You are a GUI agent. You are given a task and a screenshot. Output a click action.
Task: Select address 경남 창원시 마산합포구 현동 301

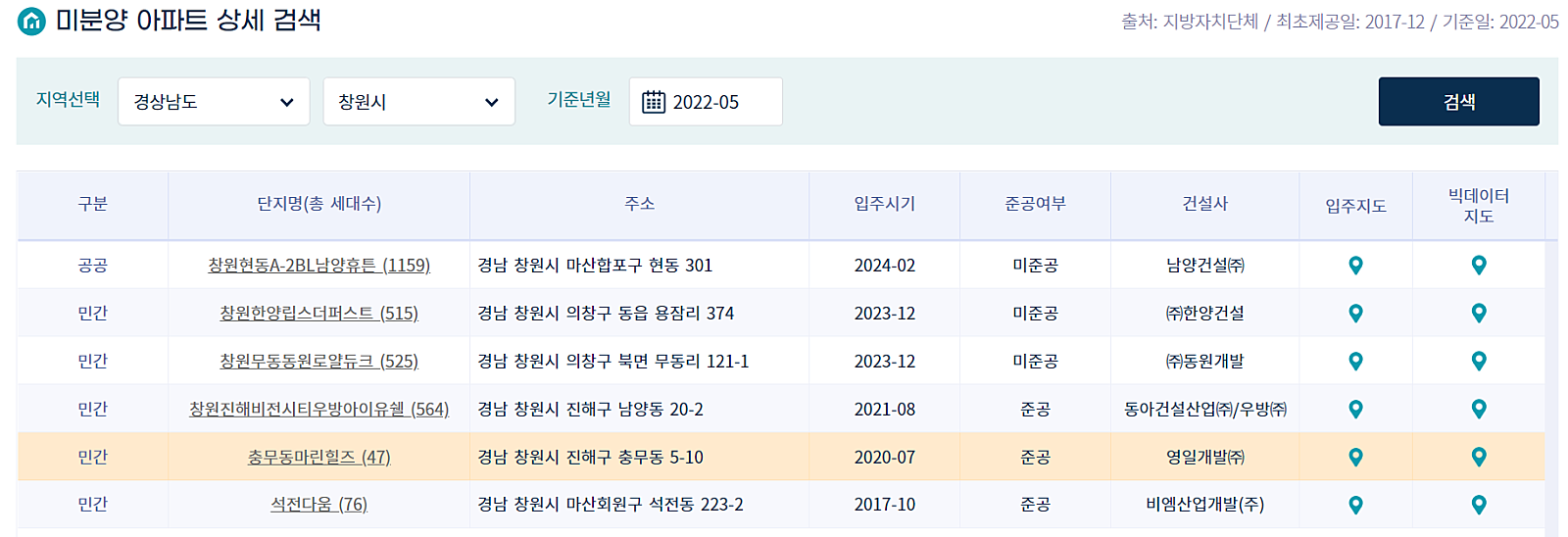(595, 266)
